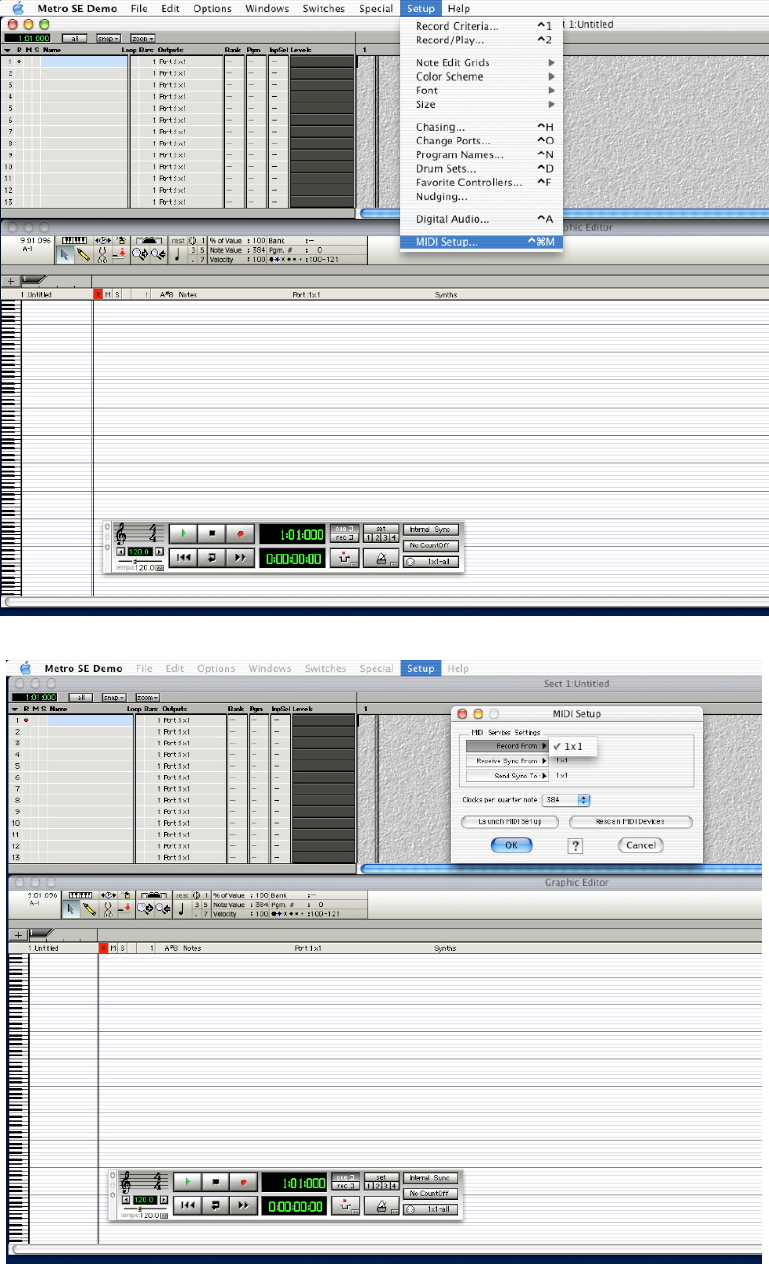
Task: Open the Windows menu in the enabled menu bar
Action: tap(268, 8)
